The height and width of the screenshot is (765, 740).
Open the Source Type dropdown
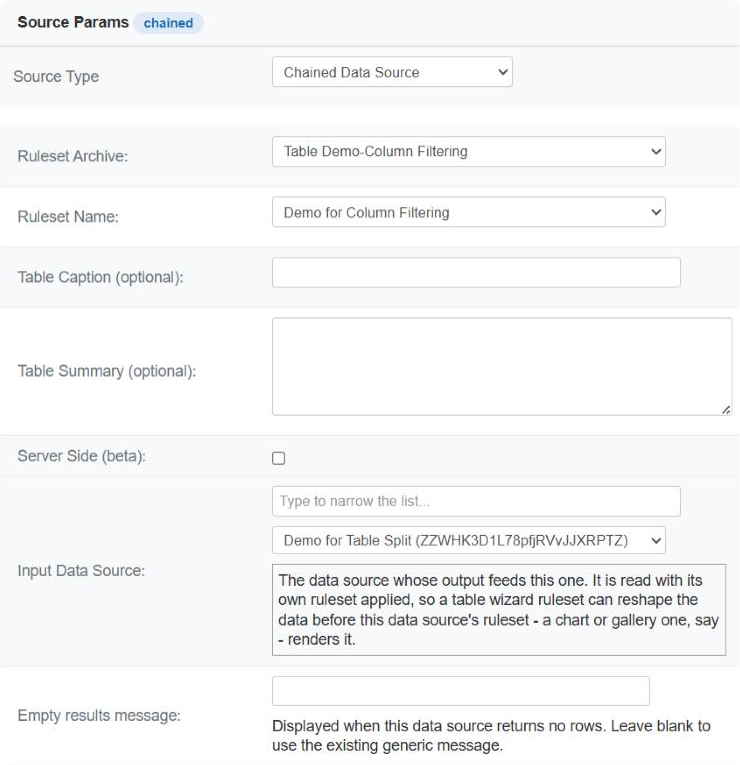(x=392, y=72)
